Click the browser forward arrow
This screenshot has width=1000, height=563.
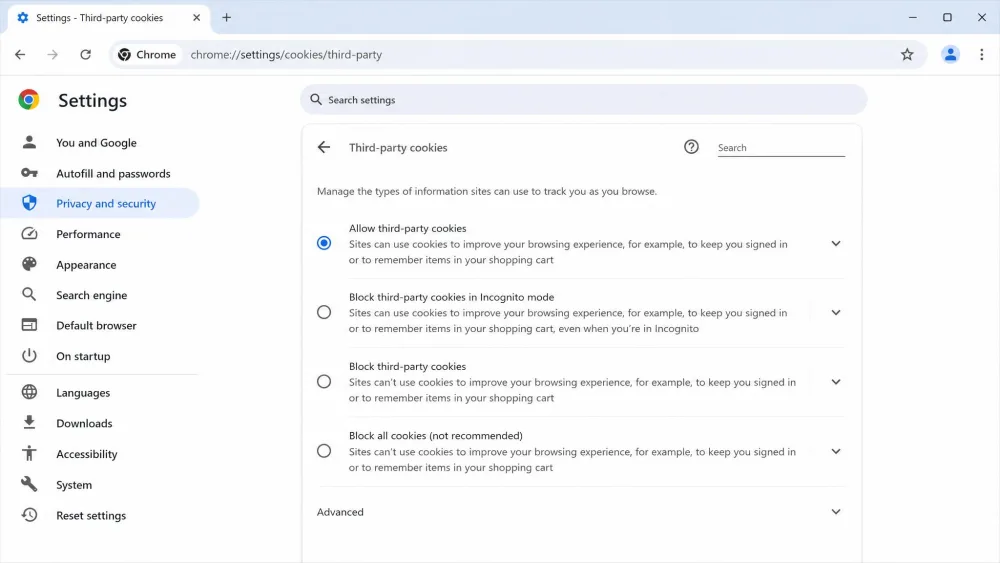pyautogui.click(x=52, y=55)
